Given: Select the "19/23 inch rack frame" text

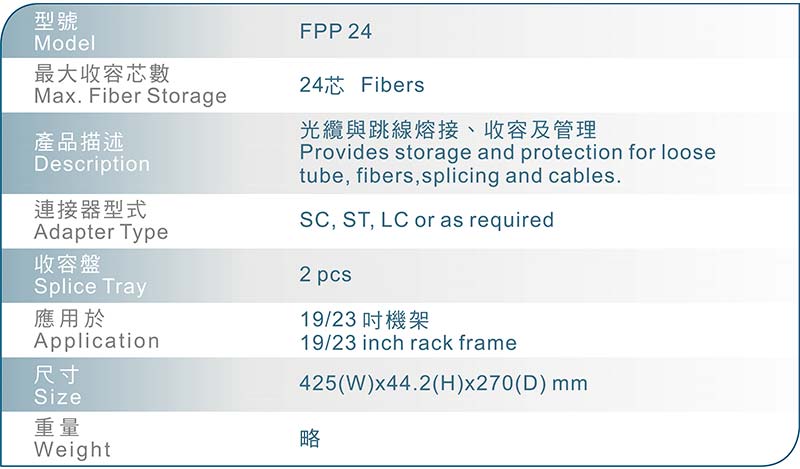Looking at the screenshot, I should [408, 343].
